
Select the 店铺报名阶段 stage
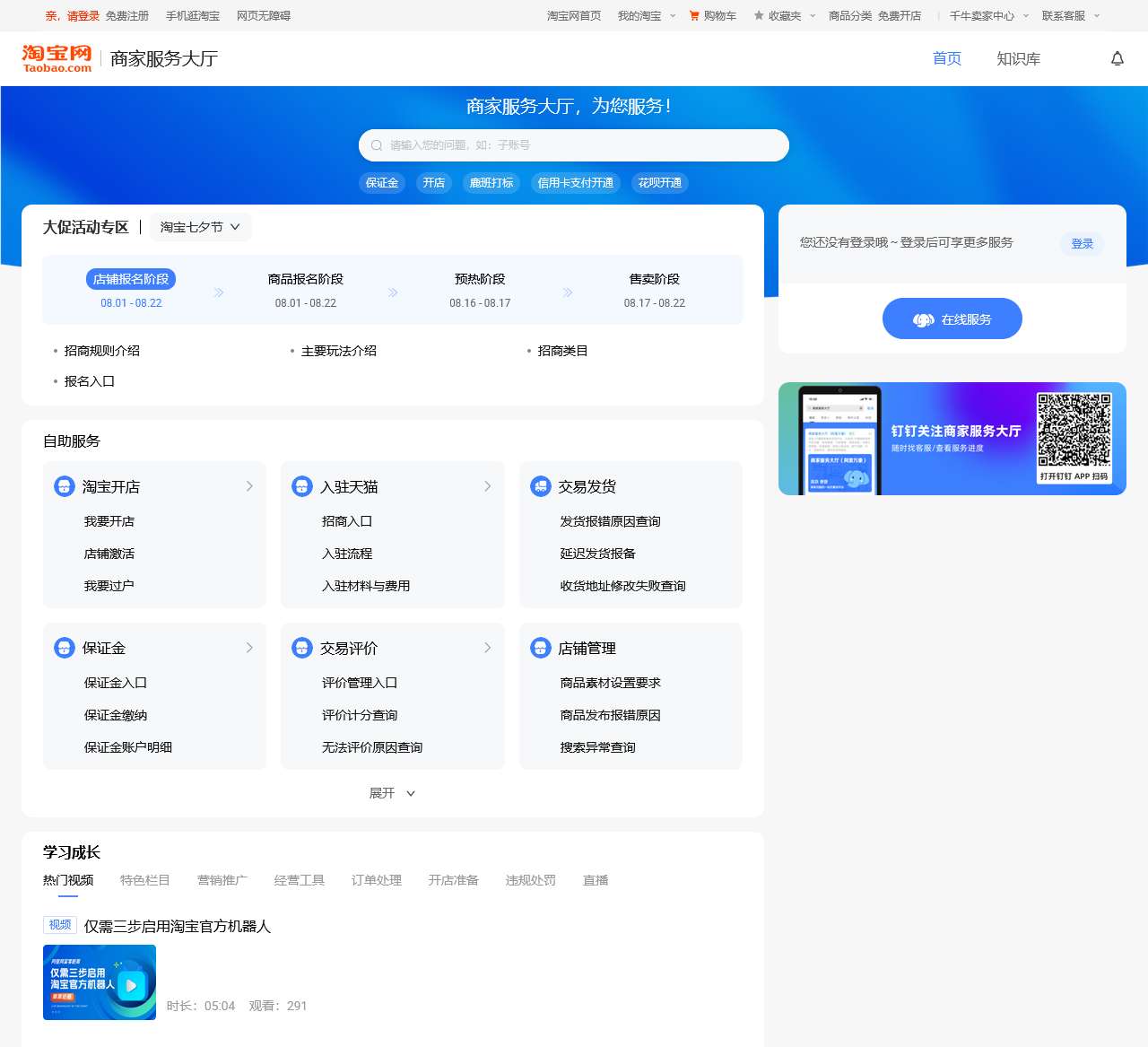131,279
